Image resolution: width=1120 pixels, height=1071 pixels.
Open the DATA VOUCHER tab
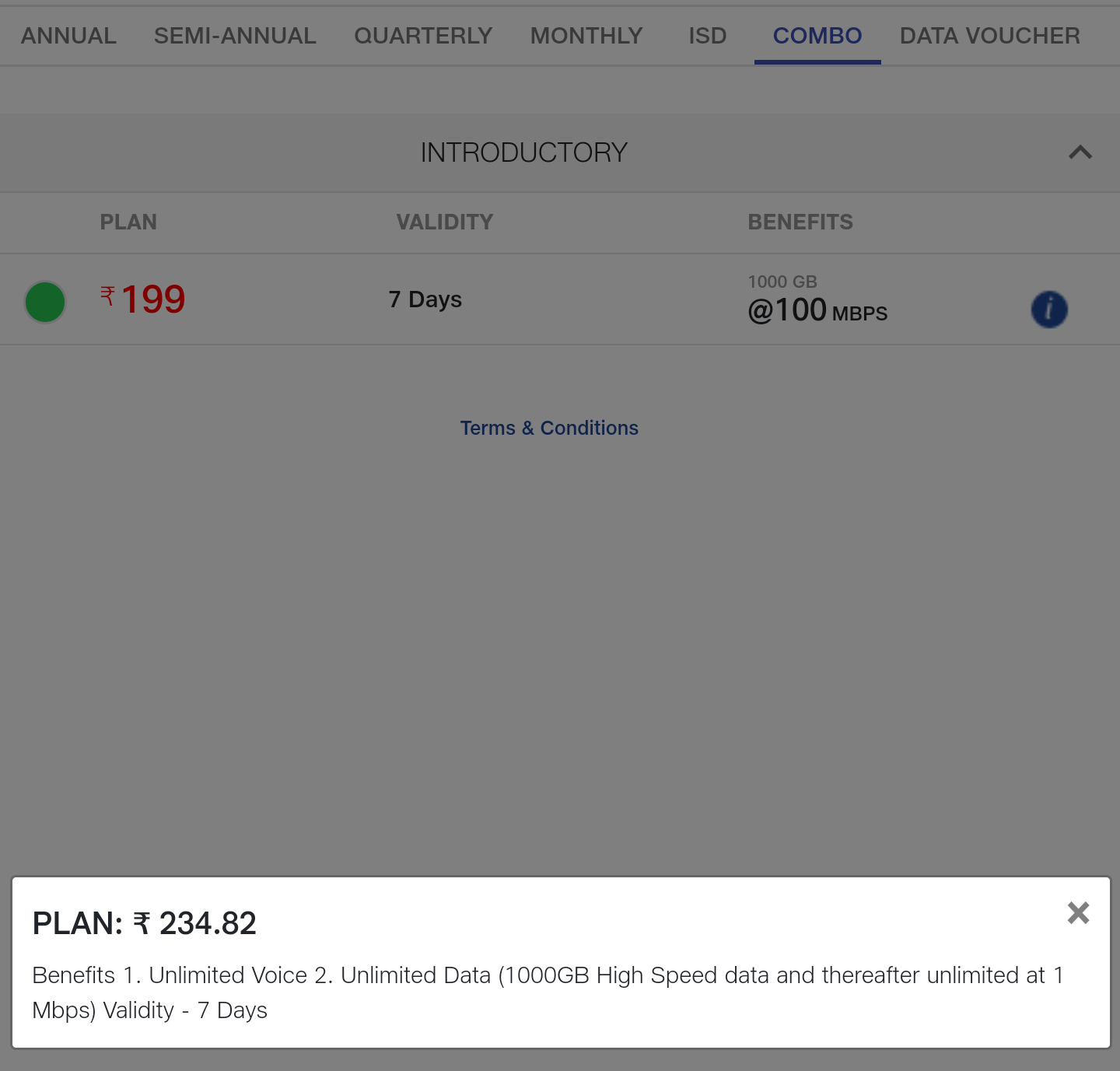(989, 36)
